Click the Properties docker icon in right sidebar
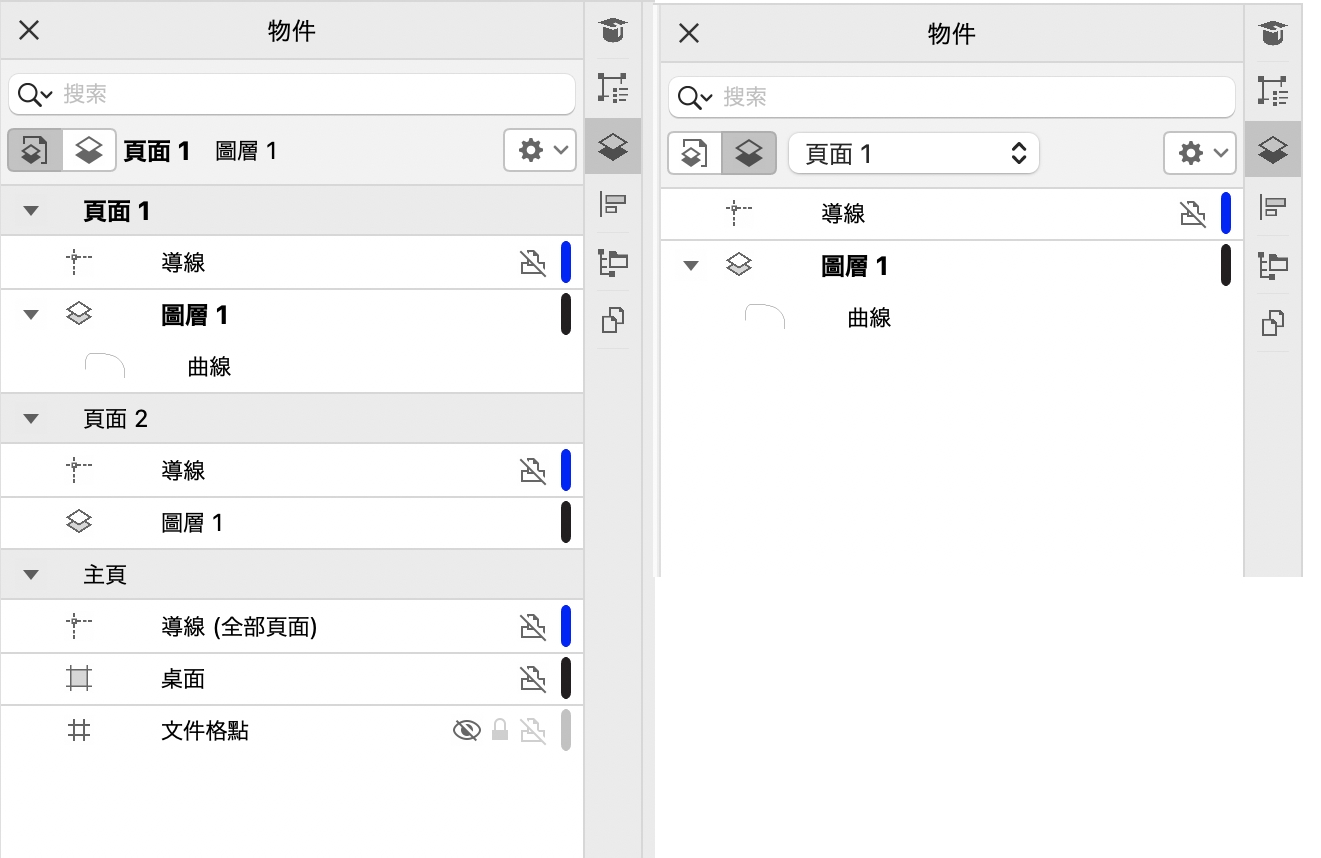This screenshot has width=1321, height=858. tap(1272, 91)
